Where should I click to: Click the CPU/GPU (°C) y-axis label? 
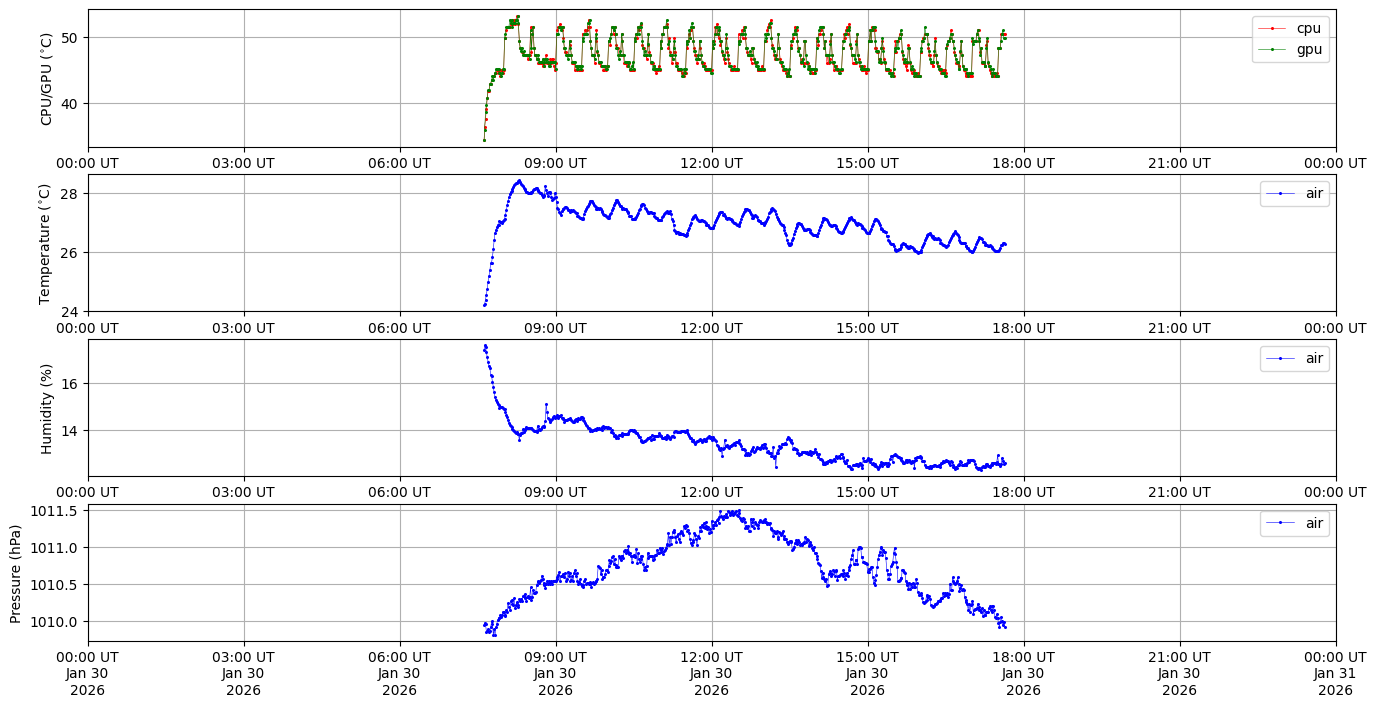coord(46,79)
